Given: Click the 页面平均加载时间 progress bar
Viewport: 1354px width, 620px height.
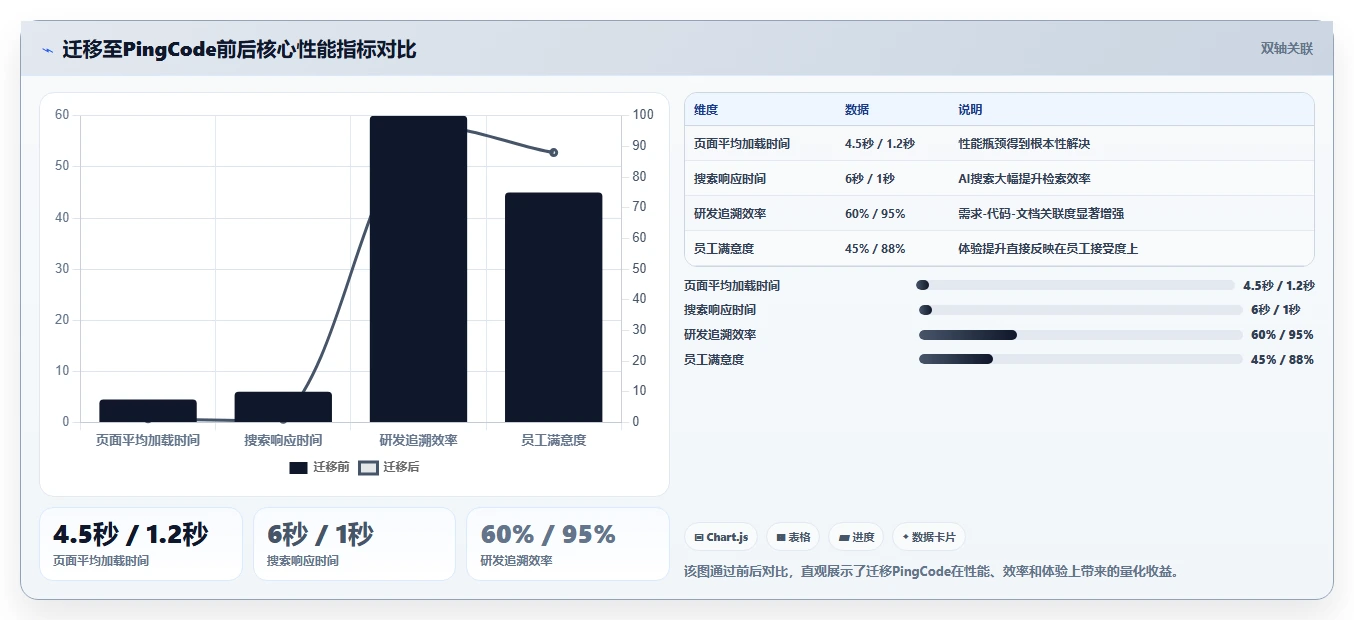Looking at the screenshot, I should pos(1075,285).
